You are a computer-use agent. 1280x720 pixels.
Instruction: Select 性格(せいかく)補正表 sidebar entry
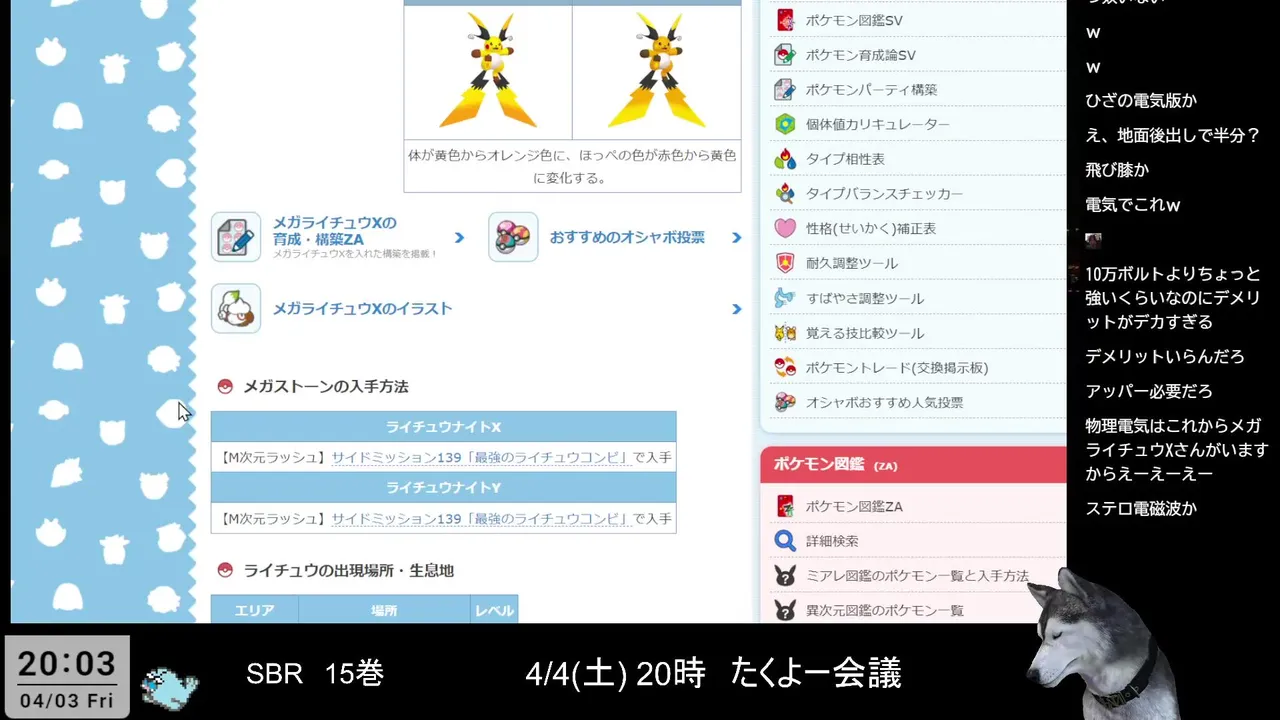(x=871, y=228)
